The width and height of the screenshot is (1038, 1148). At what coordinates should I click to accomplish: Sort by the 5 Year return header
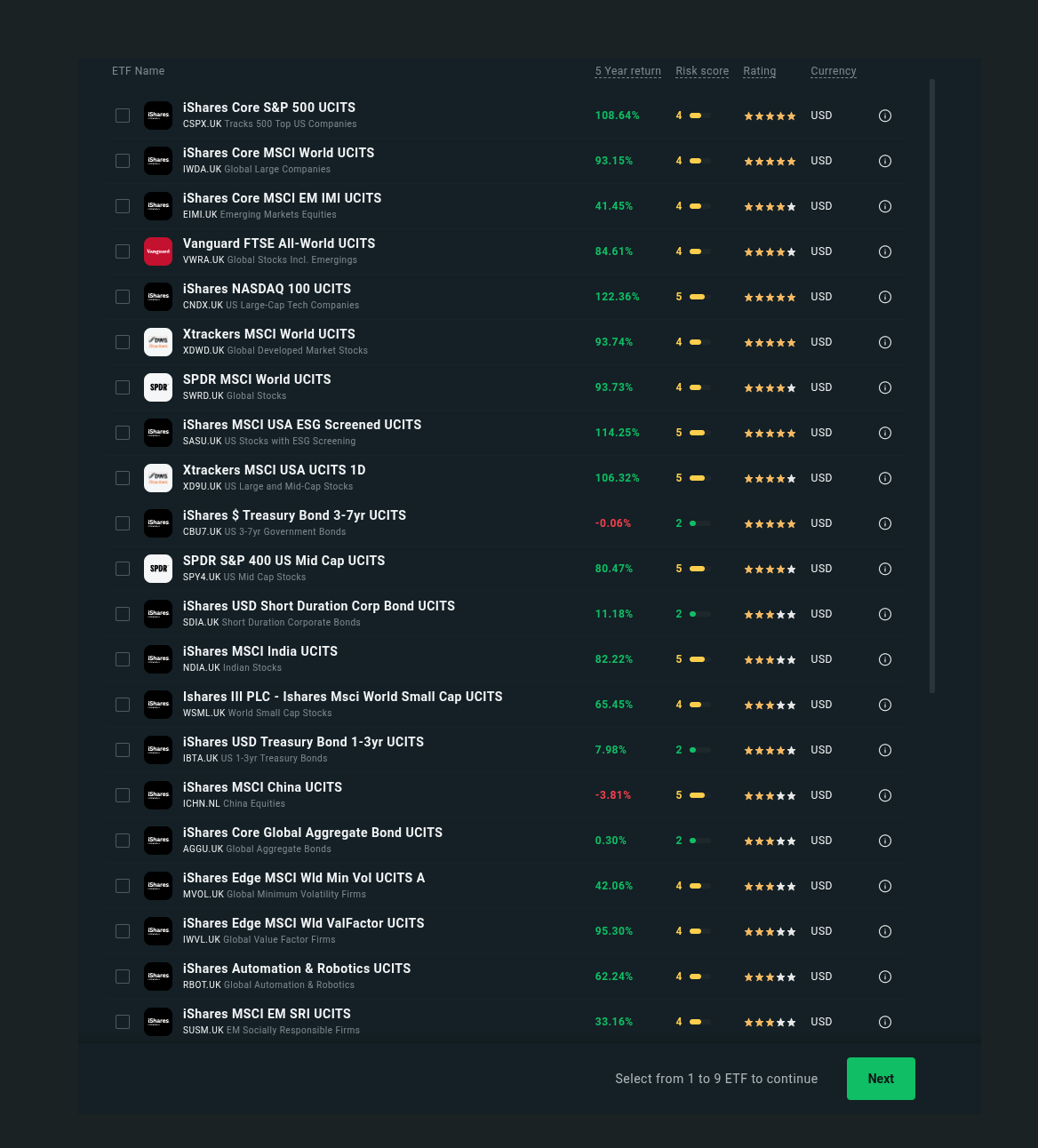[628, 71]
